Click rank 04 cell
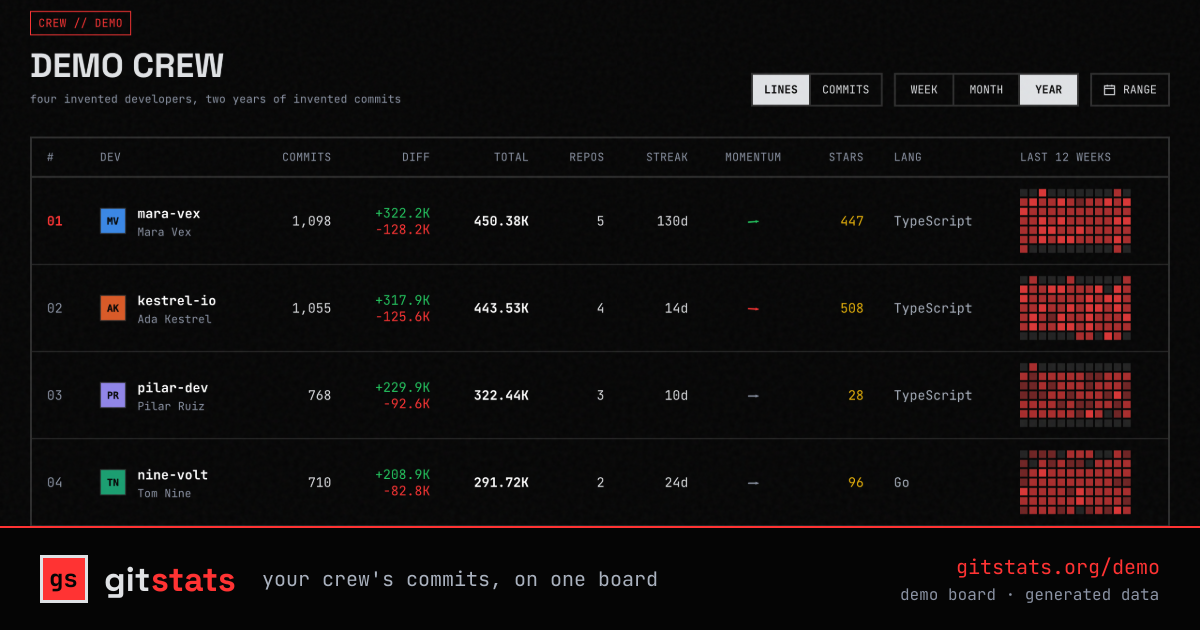Image resolution: width=1200 pixels, height=630 pixels. 54,482
